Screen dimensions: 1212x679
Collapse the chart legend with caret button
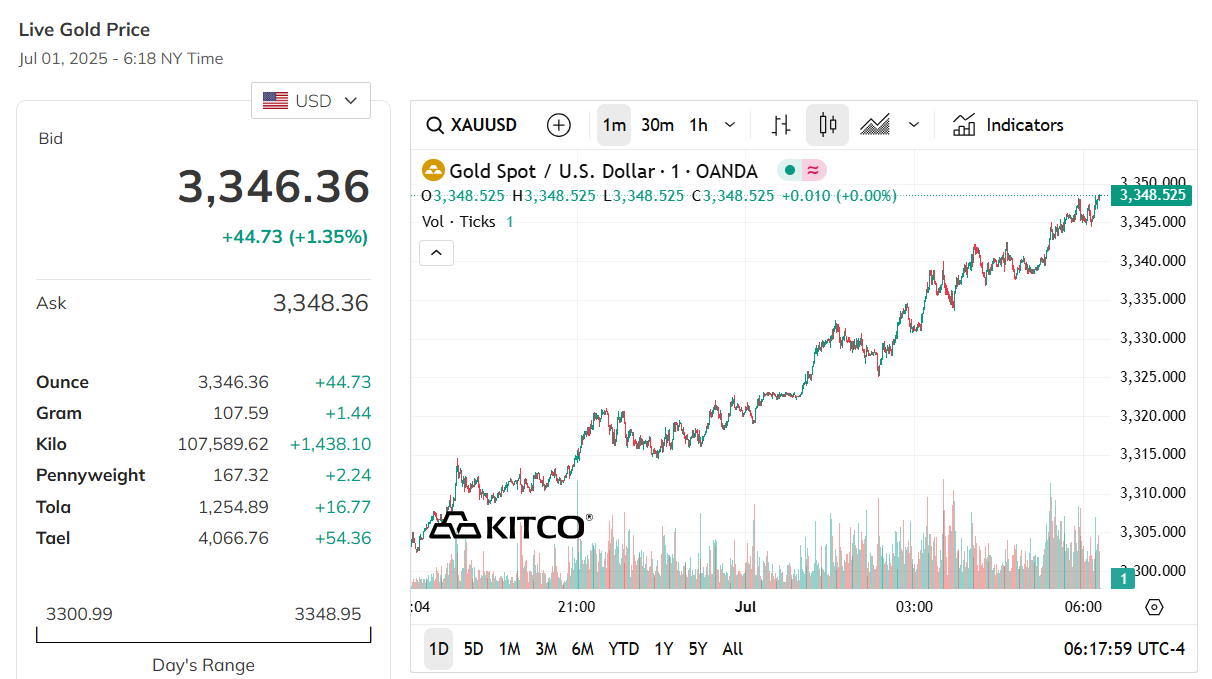436,253
